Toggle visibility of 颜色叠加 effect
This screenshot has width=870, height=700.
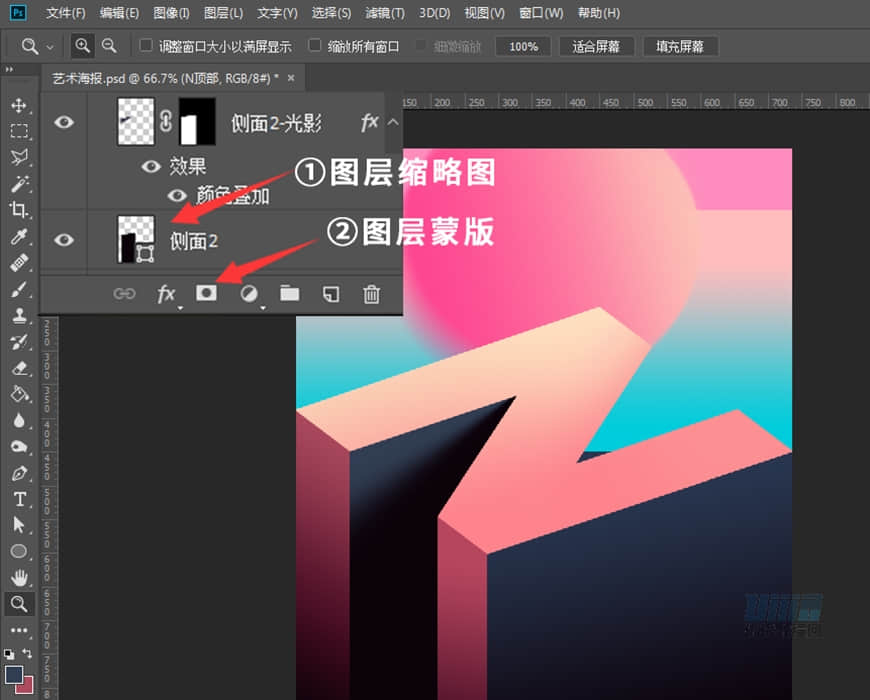click(x=177, y=195)
